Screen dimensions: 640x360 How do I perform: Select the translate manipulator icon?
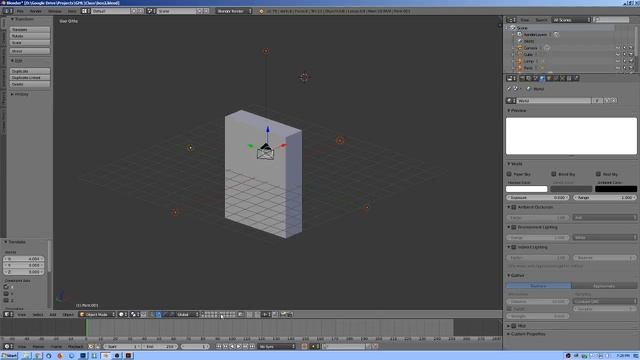pyautogui.click(x=159, y=315)
